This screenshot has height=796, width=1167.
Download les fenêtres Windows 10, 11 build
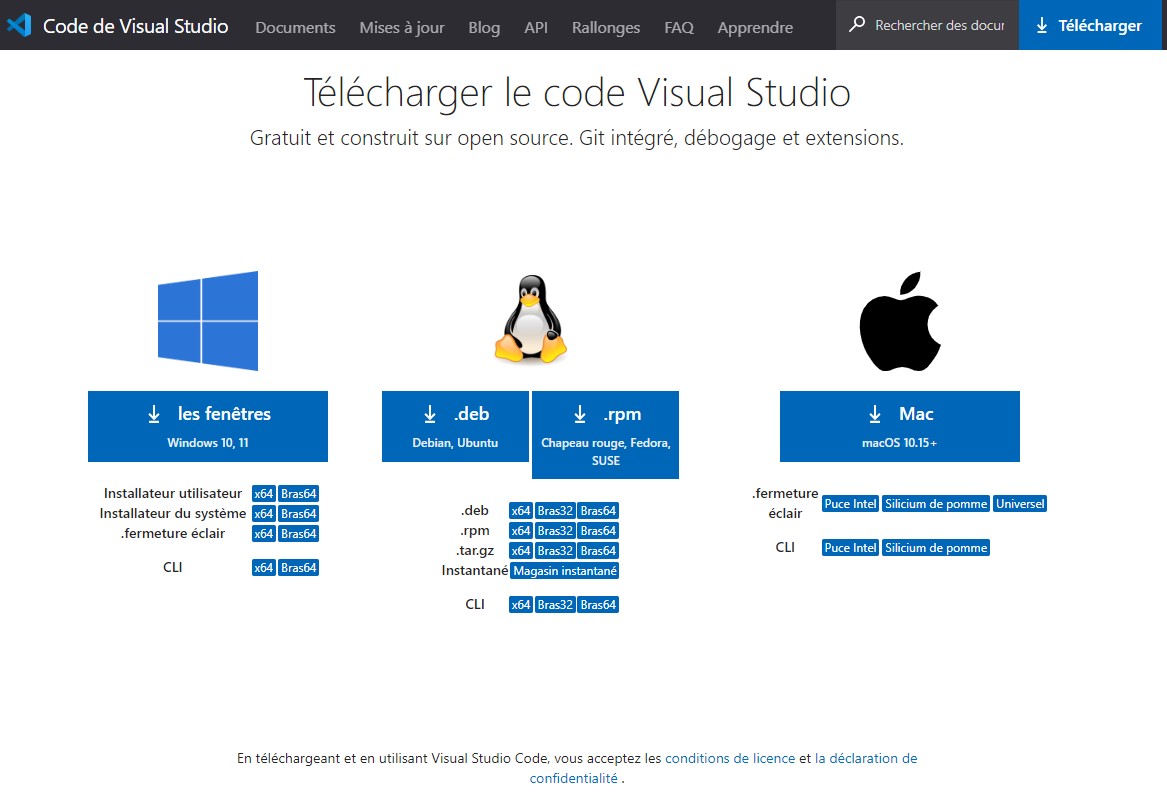pyautogui.click(x=208, y=426)
